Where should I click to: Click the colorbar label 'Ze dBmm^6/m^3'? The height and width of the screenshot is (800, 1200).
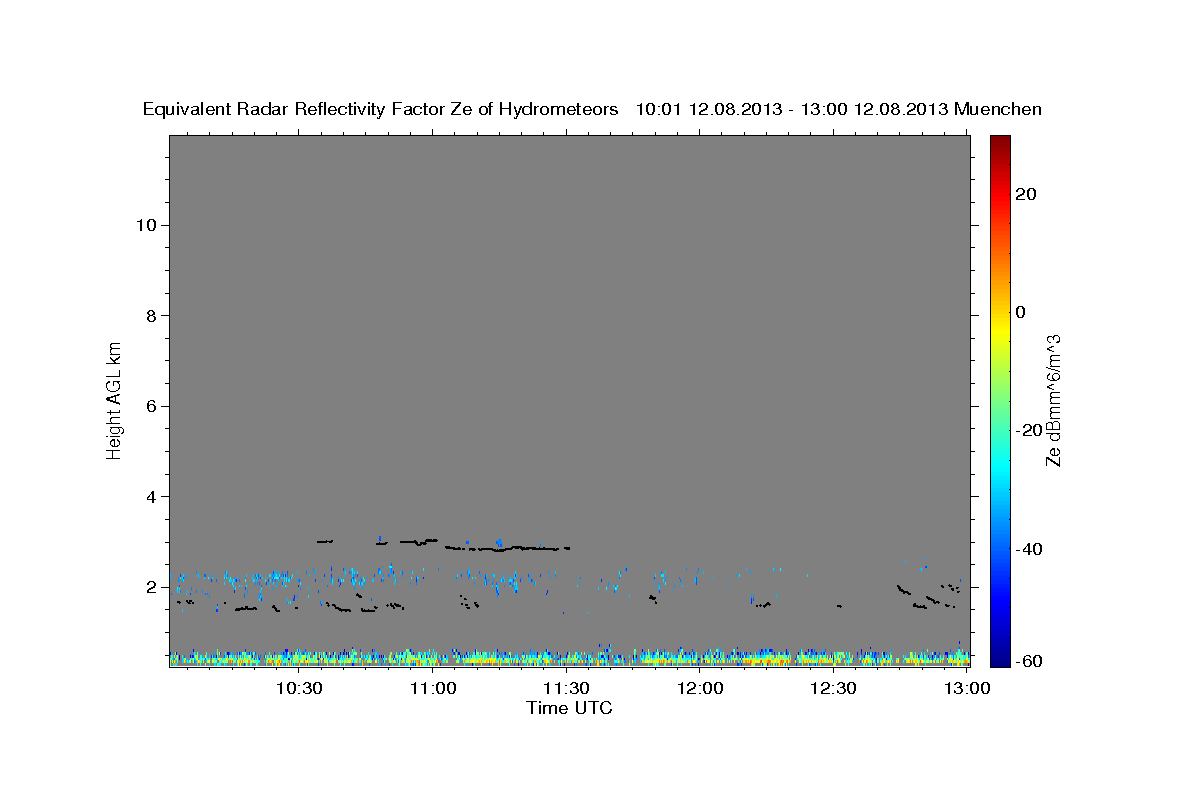[1053, 400]
